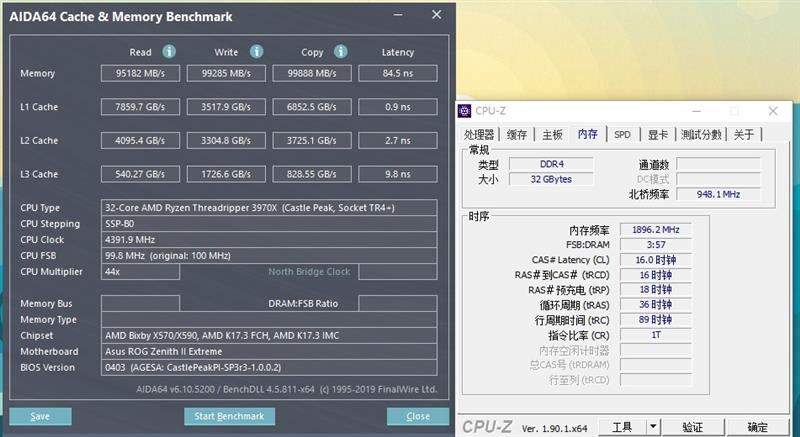The image size is (800, 437).
Task: Click the empty DRAM:FSB Ratio field
Action: [397, 303]
